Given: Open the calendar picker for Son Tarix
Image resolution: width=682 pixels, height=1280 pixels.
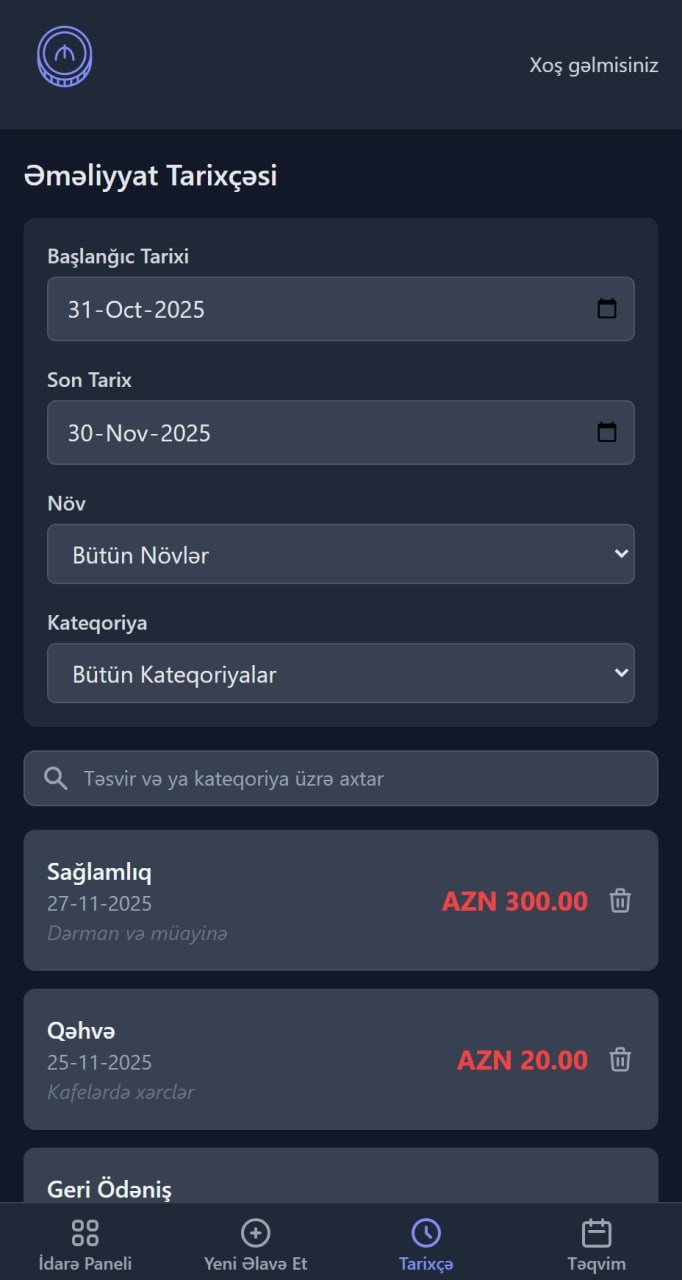Looking at the screenshot, I should (x=608, y=432).
